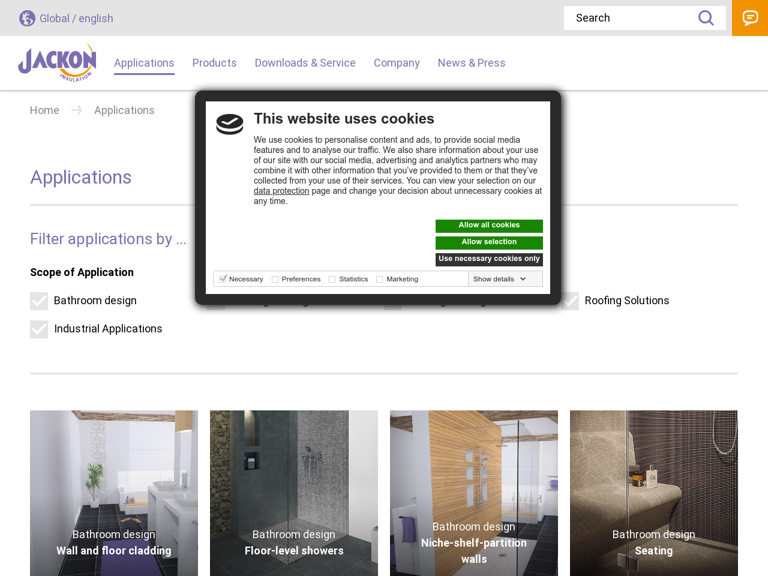This screenshot has width=768, height=576.
Task: Click the search magnifier icon
Action: click(x=706, y=18)
